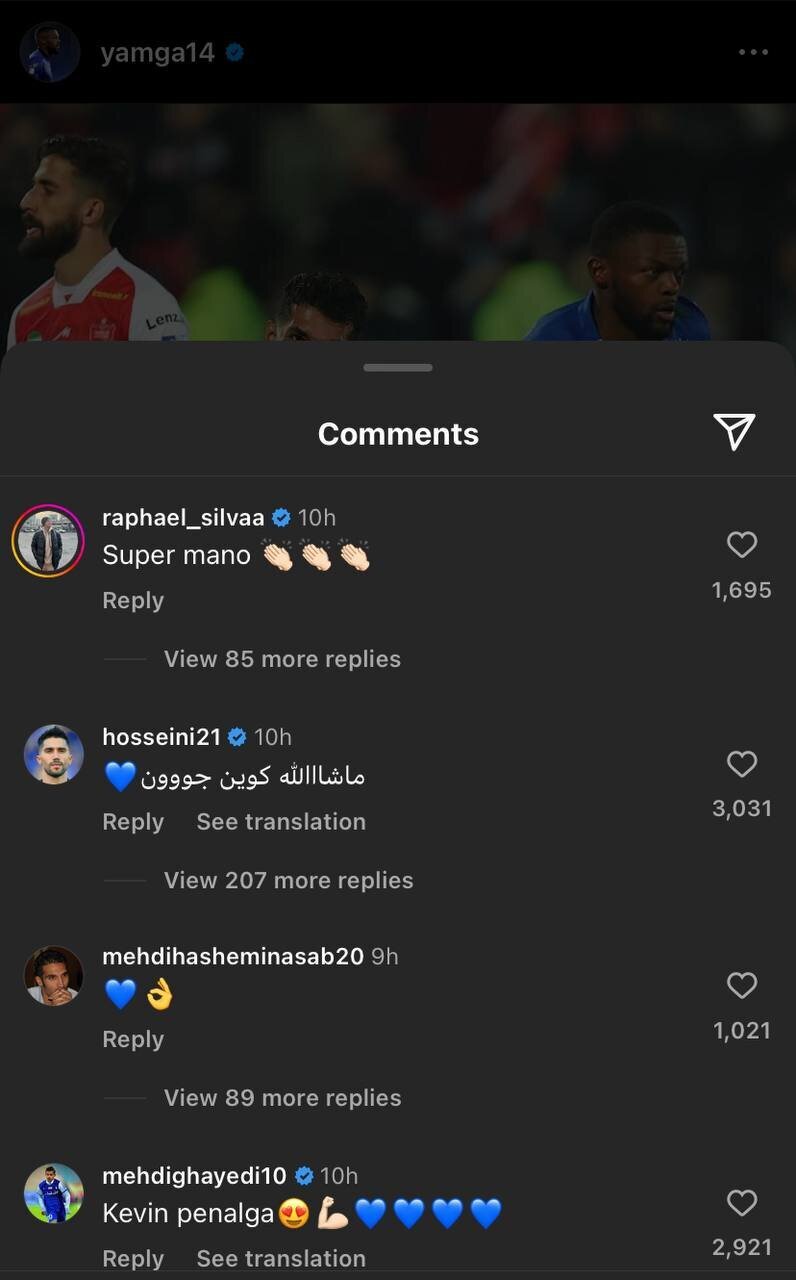Click yamga14's verified badge

pyautogui.click(x=232, y=52)
